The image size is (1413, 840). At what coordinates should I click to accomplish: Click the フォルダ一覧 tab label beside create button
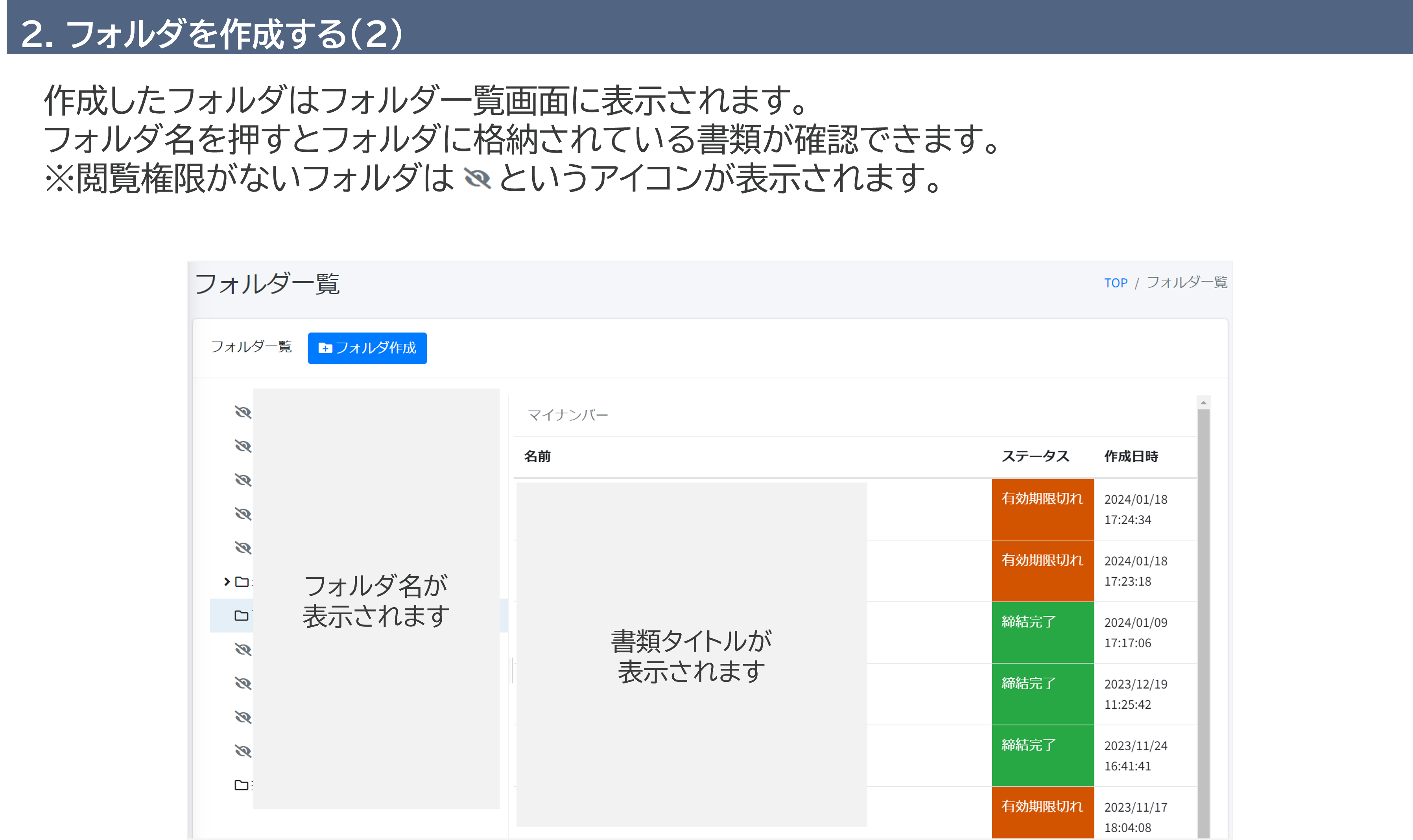(x=251, y=347)
